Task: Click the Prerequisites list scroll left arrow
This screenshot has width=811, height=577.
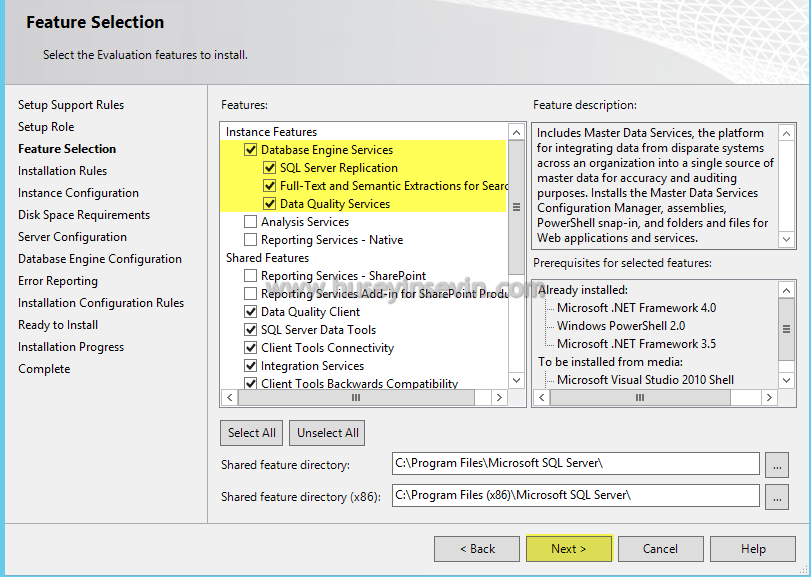Action: pyautogui.click(x=542, y=398)
